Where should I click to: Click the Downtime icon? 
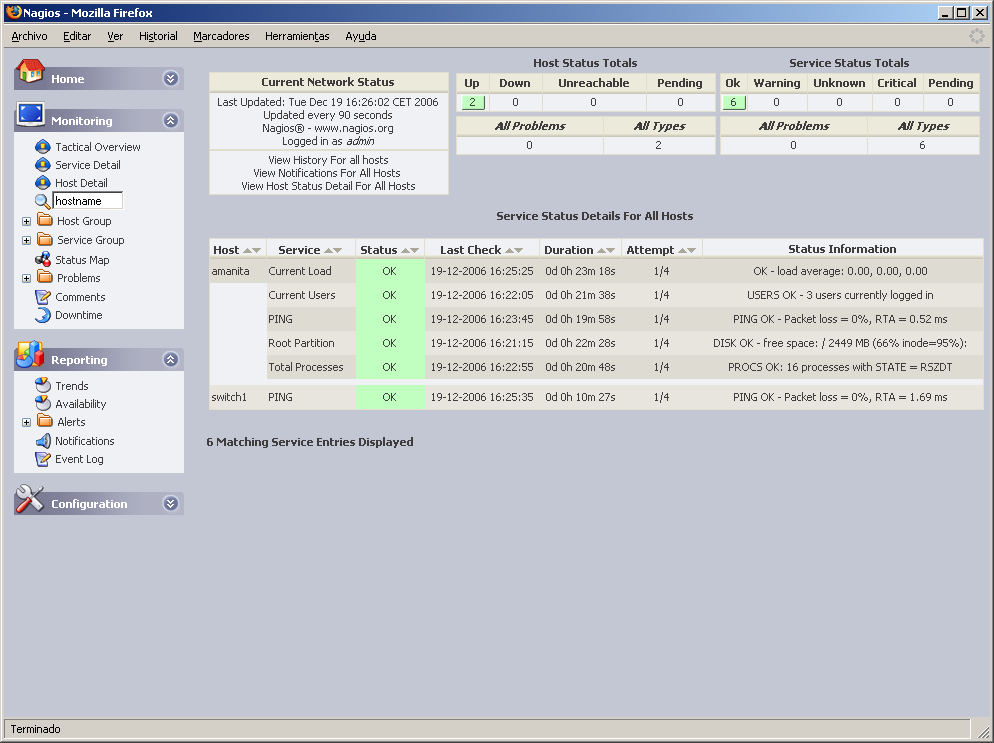pos(42,315)
